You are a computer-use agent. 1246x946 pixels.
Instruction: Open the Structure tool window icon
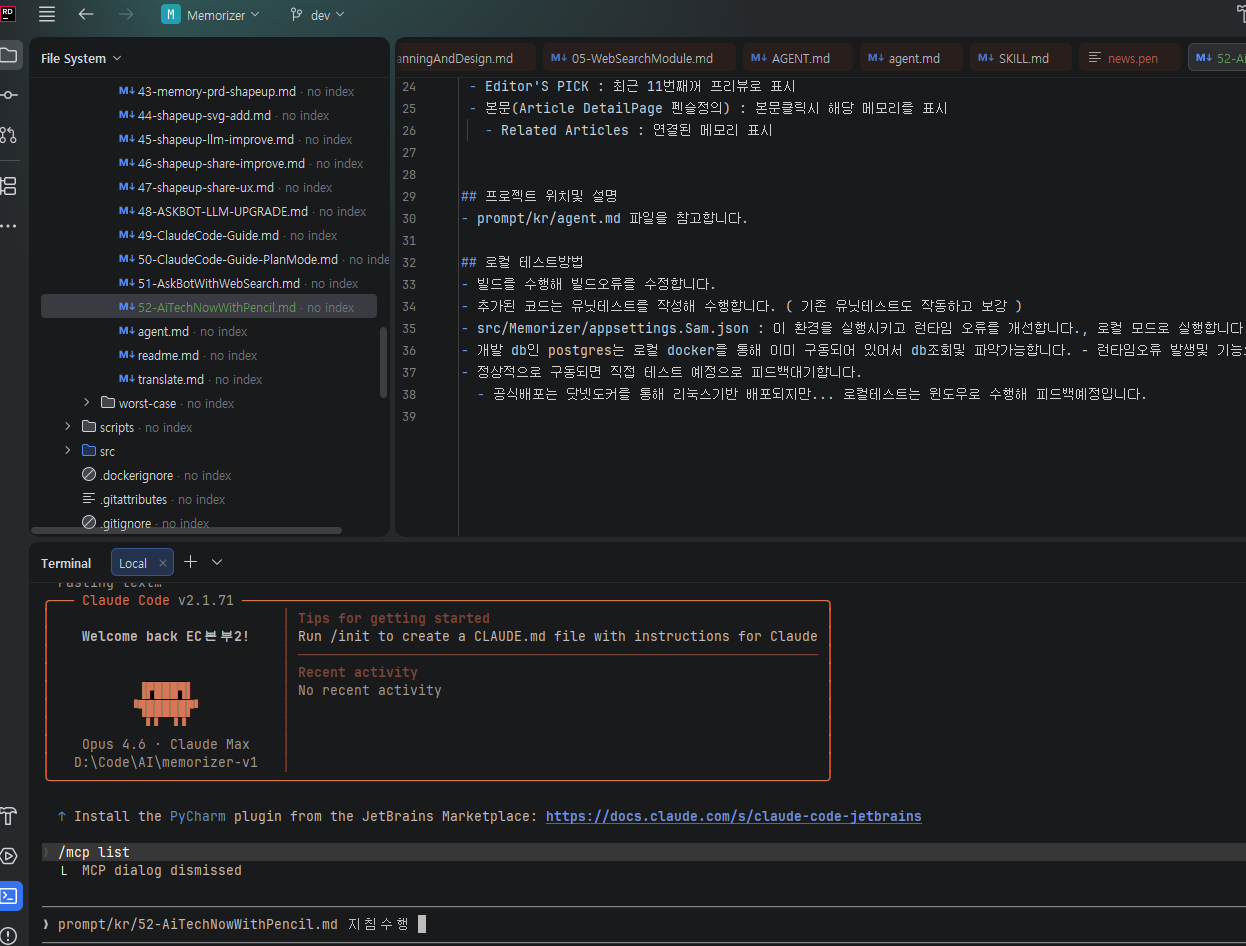click(x=9, y=186)
